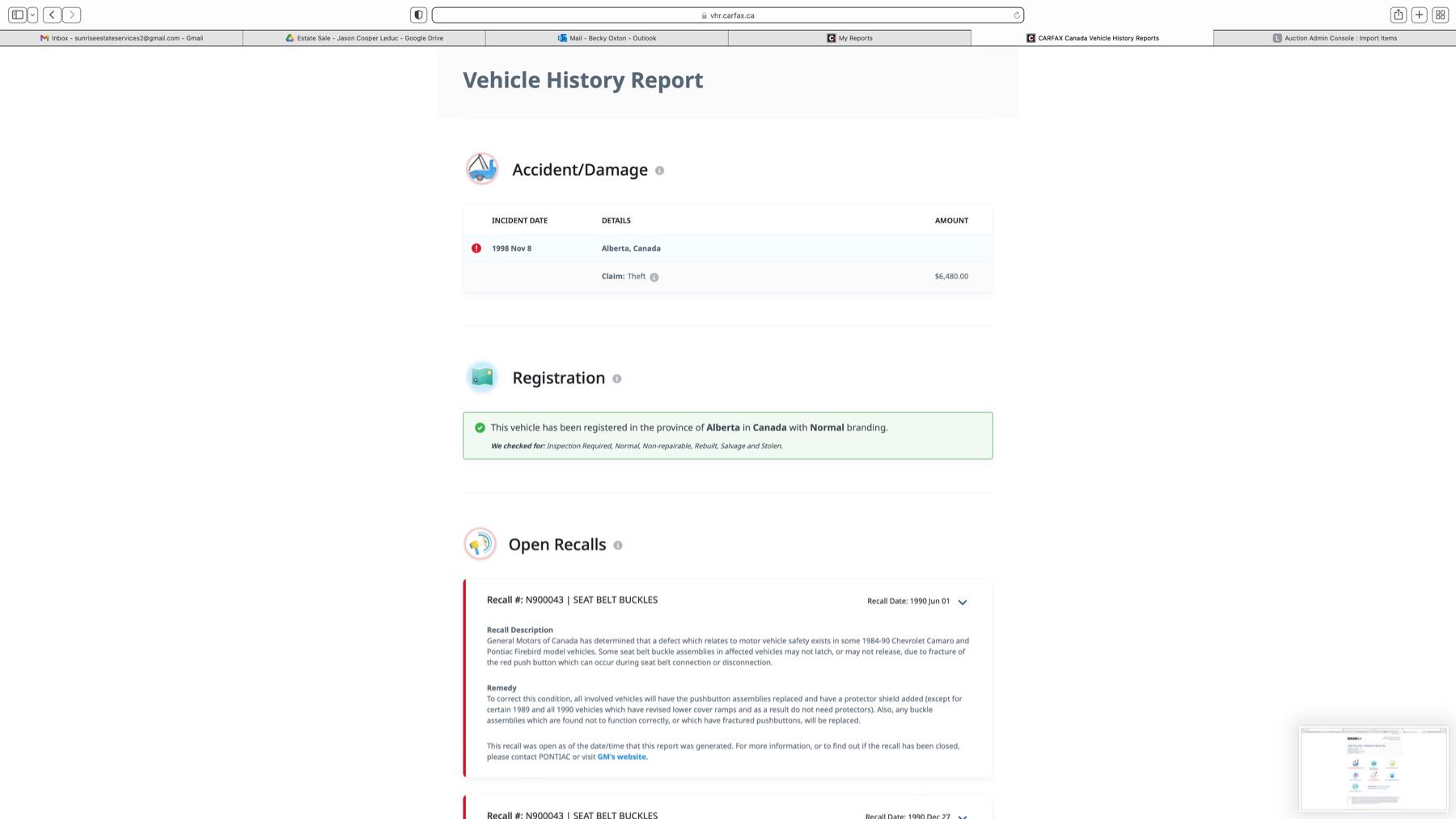
Task: Open GM's website link
Action: point(622,757)
